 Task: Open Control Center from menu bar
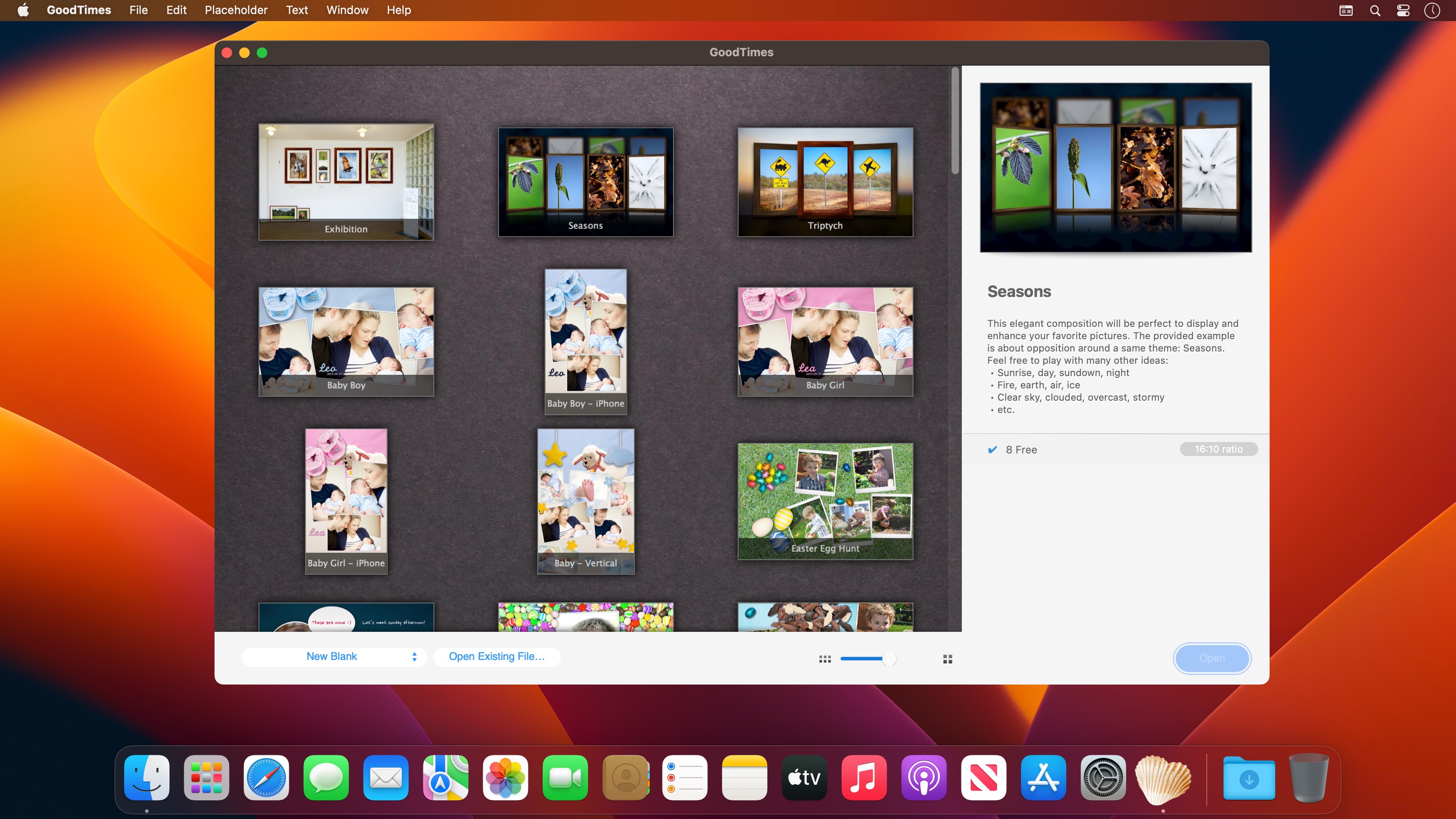coord(1403,10)
